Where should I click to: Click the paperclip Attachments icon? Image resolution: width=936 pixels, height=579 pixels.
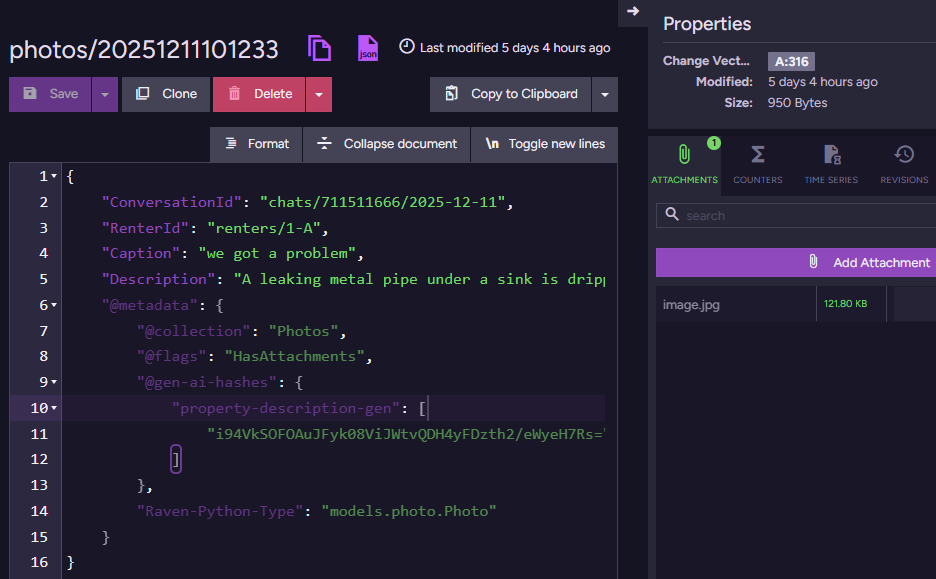684,155
